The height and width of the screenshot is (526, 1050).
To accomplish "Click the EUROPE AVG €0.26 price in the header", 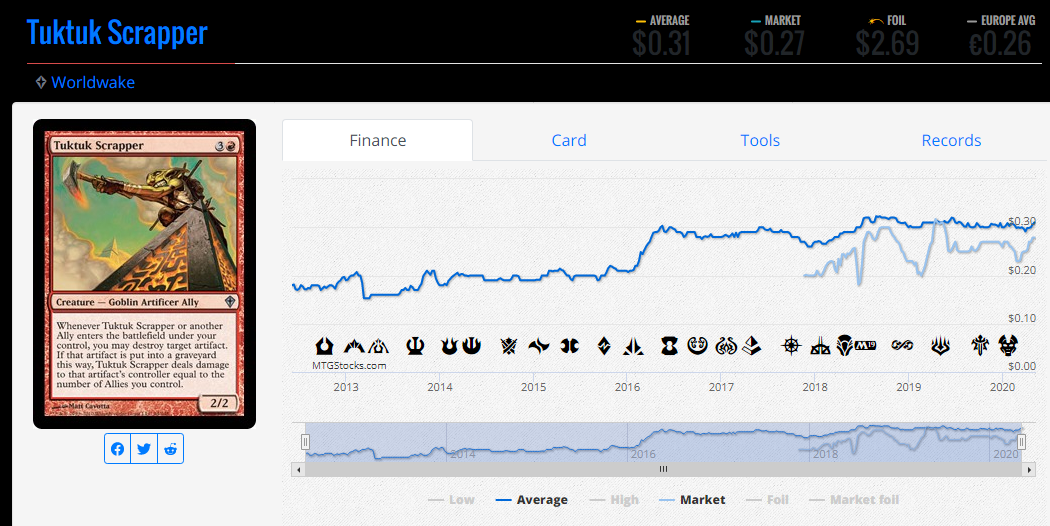I will (1000, 37).
